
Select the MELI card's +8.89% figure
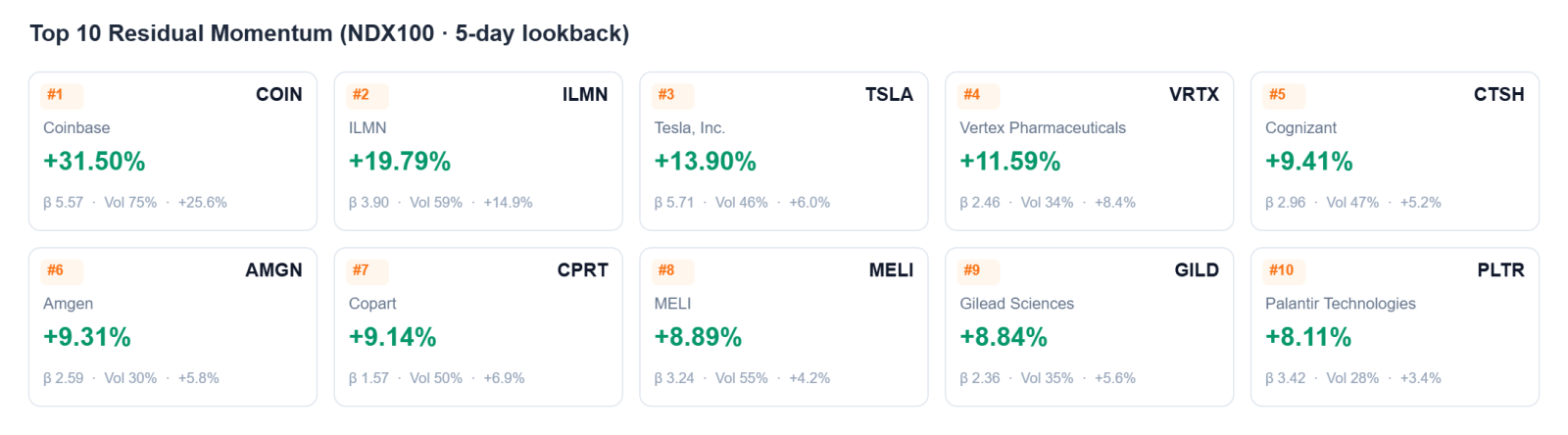pyautogui.click(x=698, y=337)
